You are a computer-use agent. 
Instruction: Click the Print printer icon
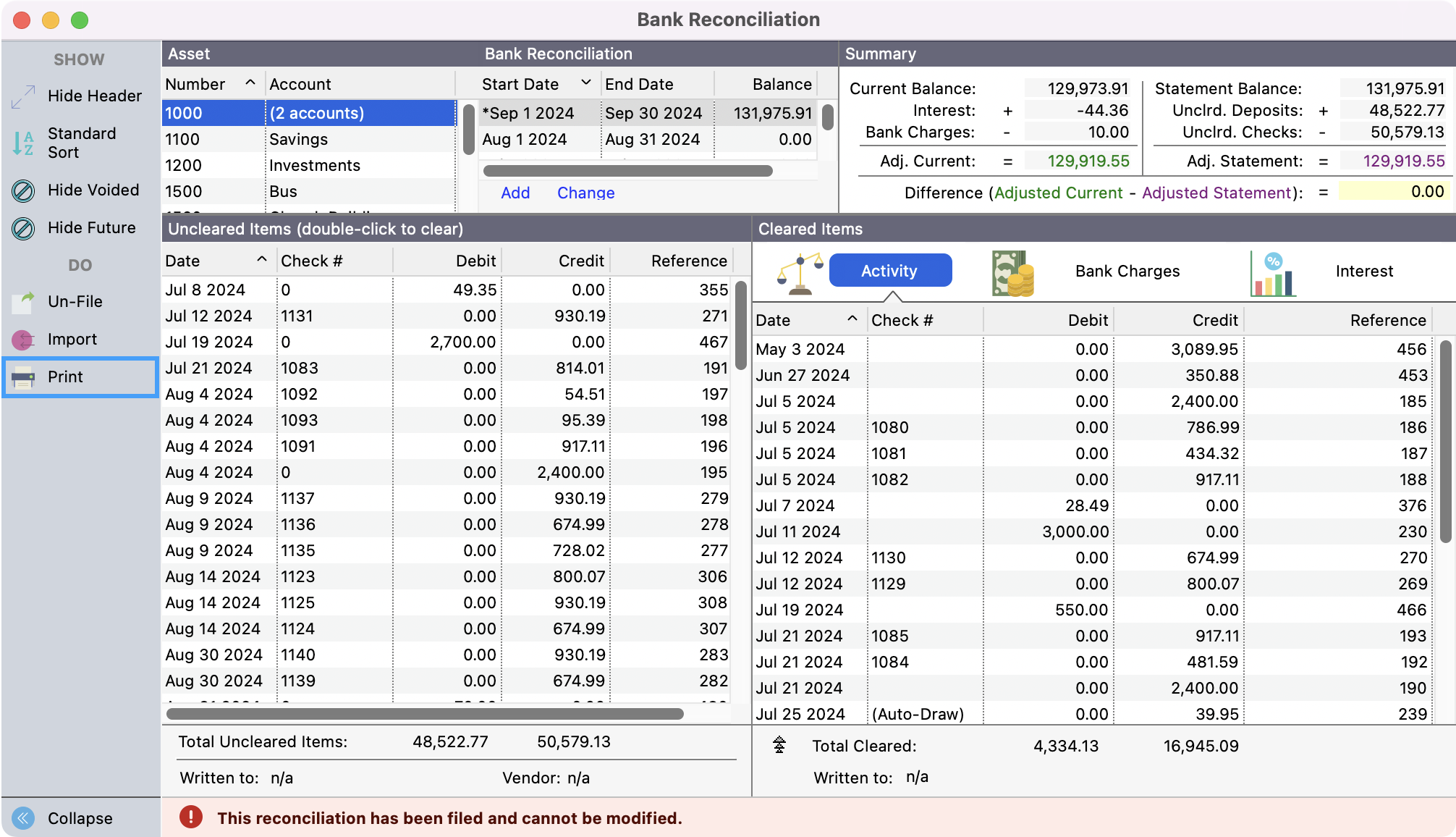tap(23, 377)
